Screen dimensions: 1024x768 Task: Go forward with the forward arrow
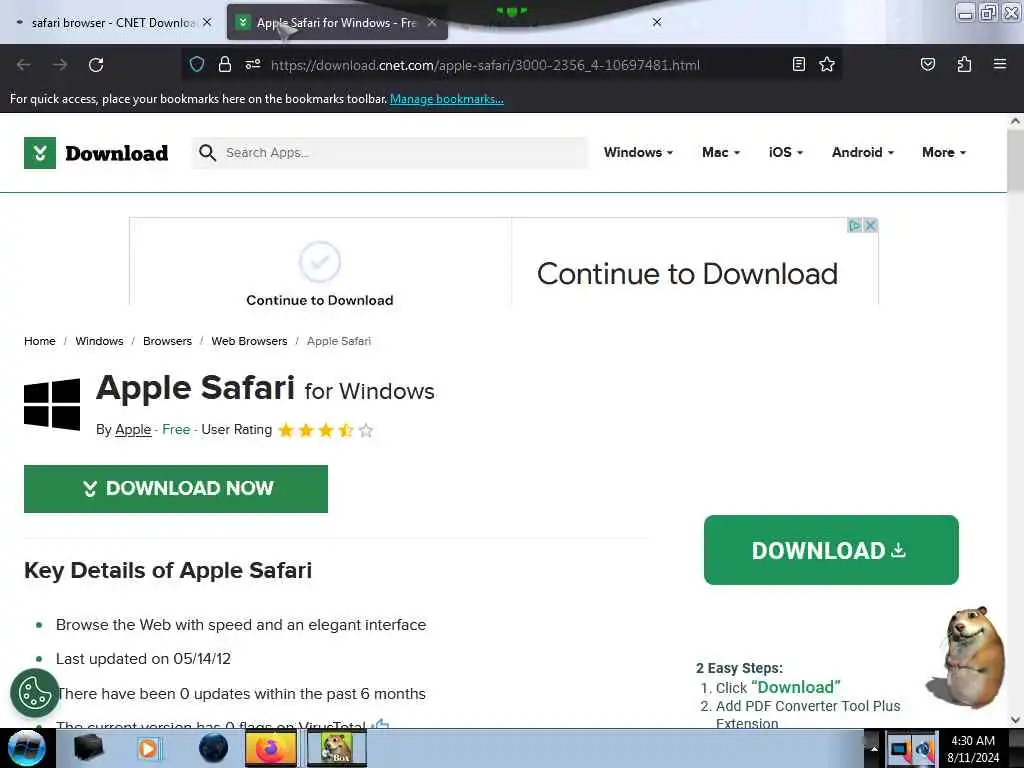pos(59,65)
